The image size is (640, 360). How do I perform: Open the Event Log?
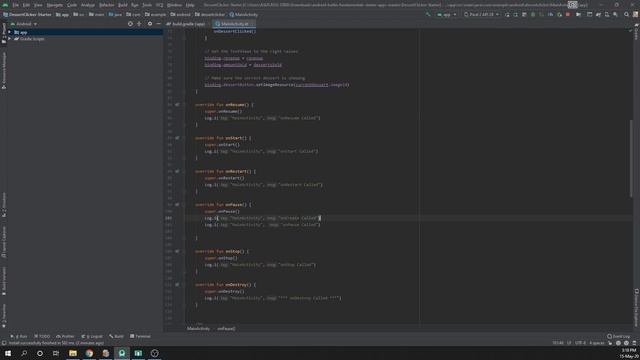pos(618,336)
